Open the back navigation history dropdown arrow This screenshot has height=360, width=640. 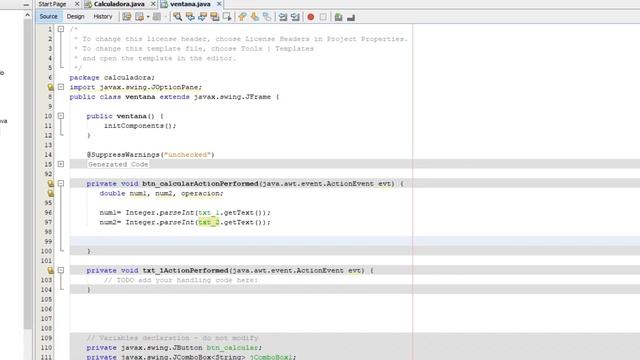(x=148, y=17)
